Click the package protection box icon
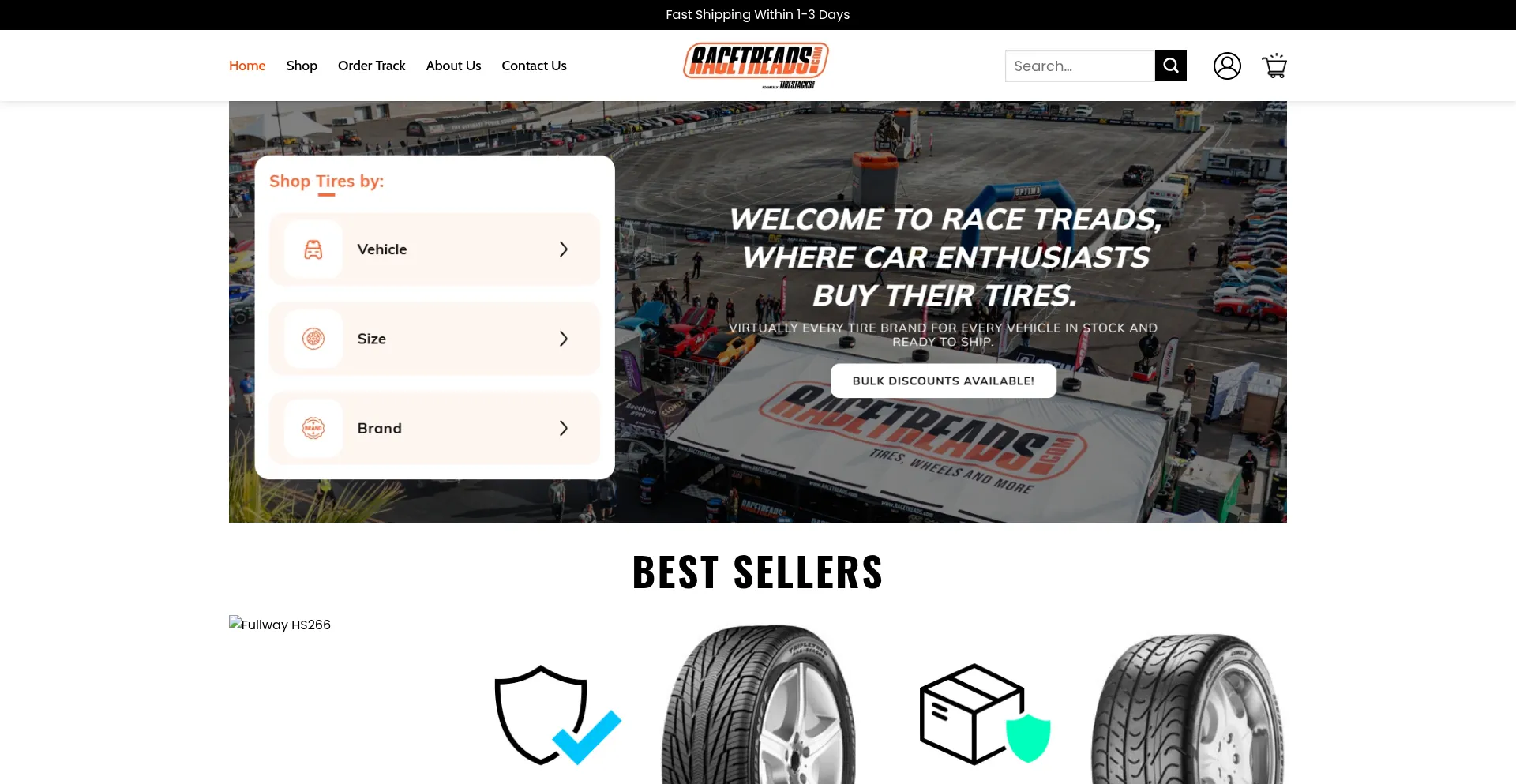The image size is (1516, 784). click(985, 714)
